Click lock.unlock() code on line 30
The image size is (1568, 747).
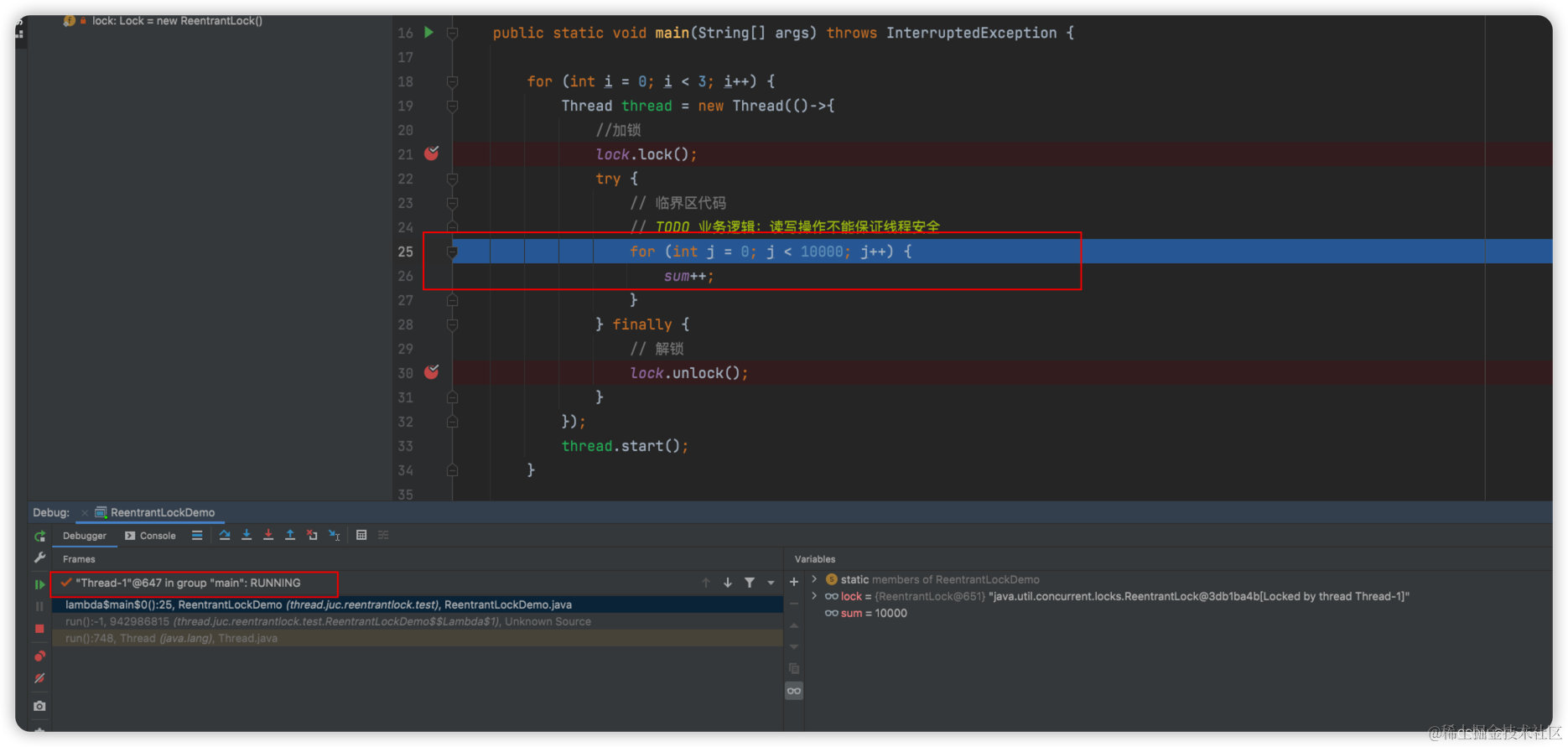688,373
